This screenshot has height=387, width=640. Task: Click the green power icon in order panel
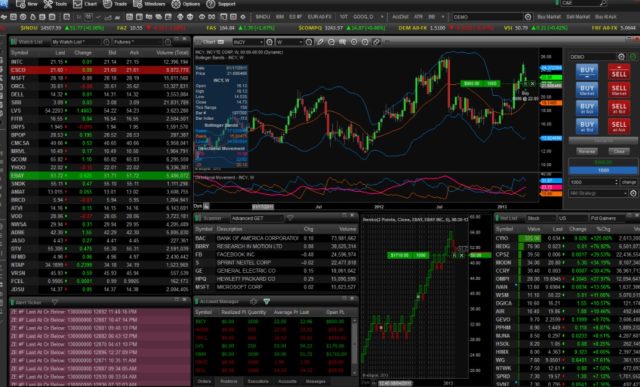tap(633, 57)
